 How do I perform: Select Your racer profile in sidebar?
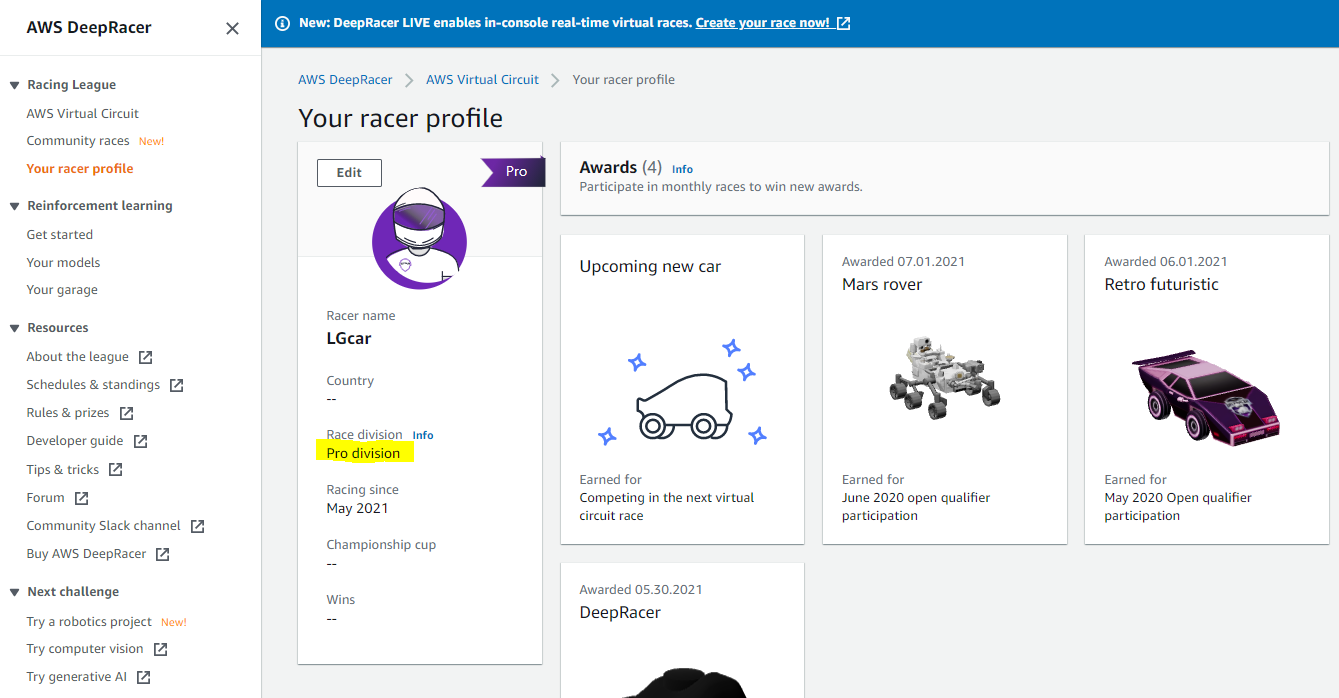[80, 169]
